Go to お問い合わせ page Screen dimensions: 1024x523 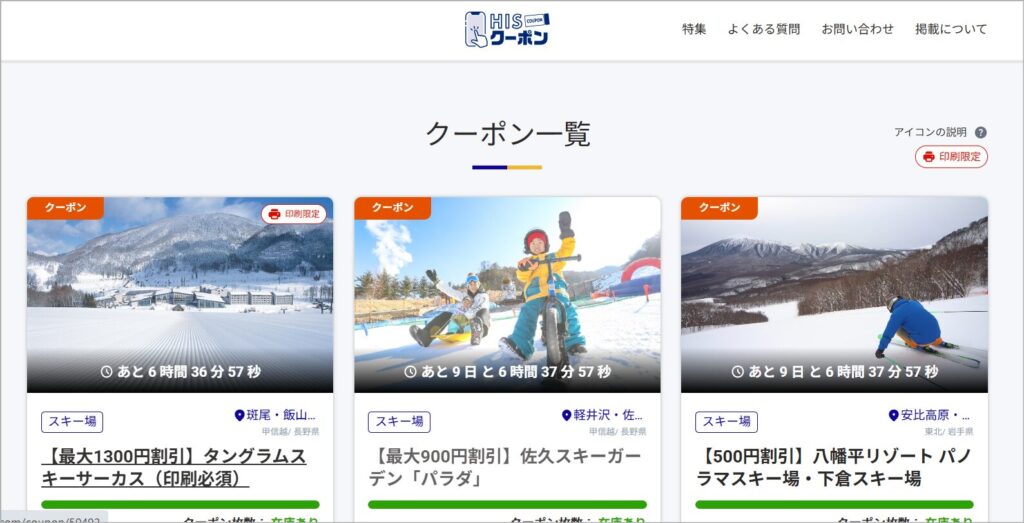point(858,29)
